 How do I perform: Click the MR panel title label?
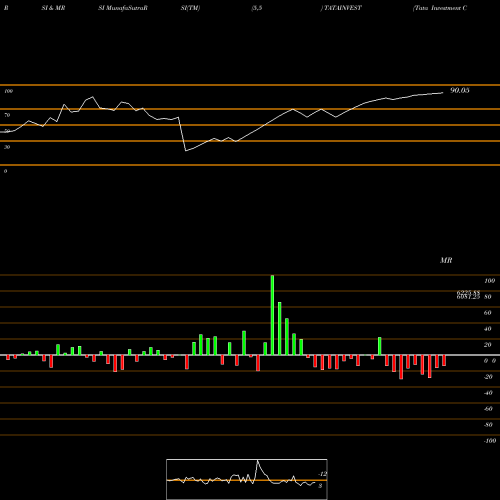tap(446, 260)
